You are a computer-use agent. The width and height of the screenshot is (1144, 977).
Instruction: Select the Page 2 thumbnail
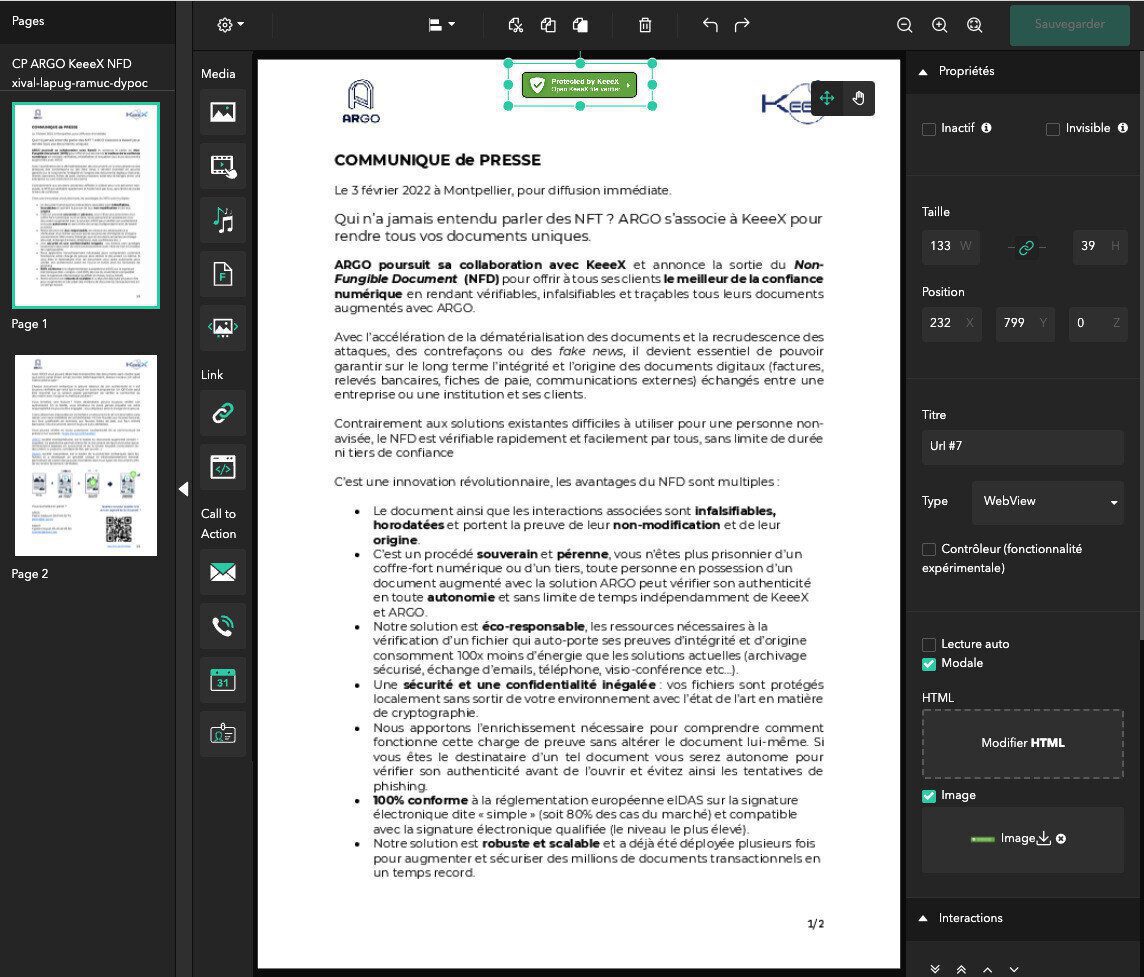click(x=85, y=455)
